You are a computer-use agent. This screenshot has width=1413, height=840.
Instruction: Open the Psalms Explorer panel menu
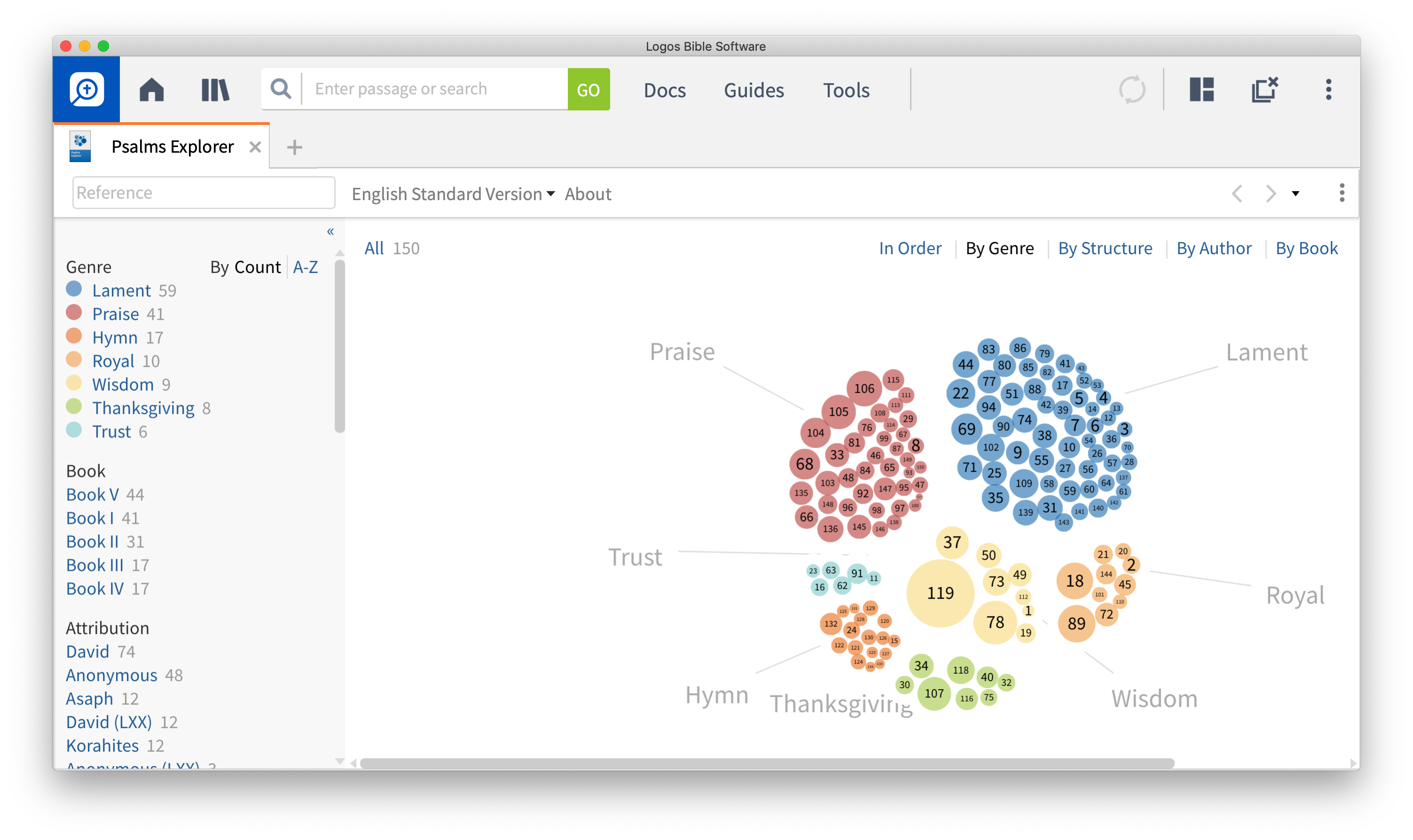tap(1341, 193)
